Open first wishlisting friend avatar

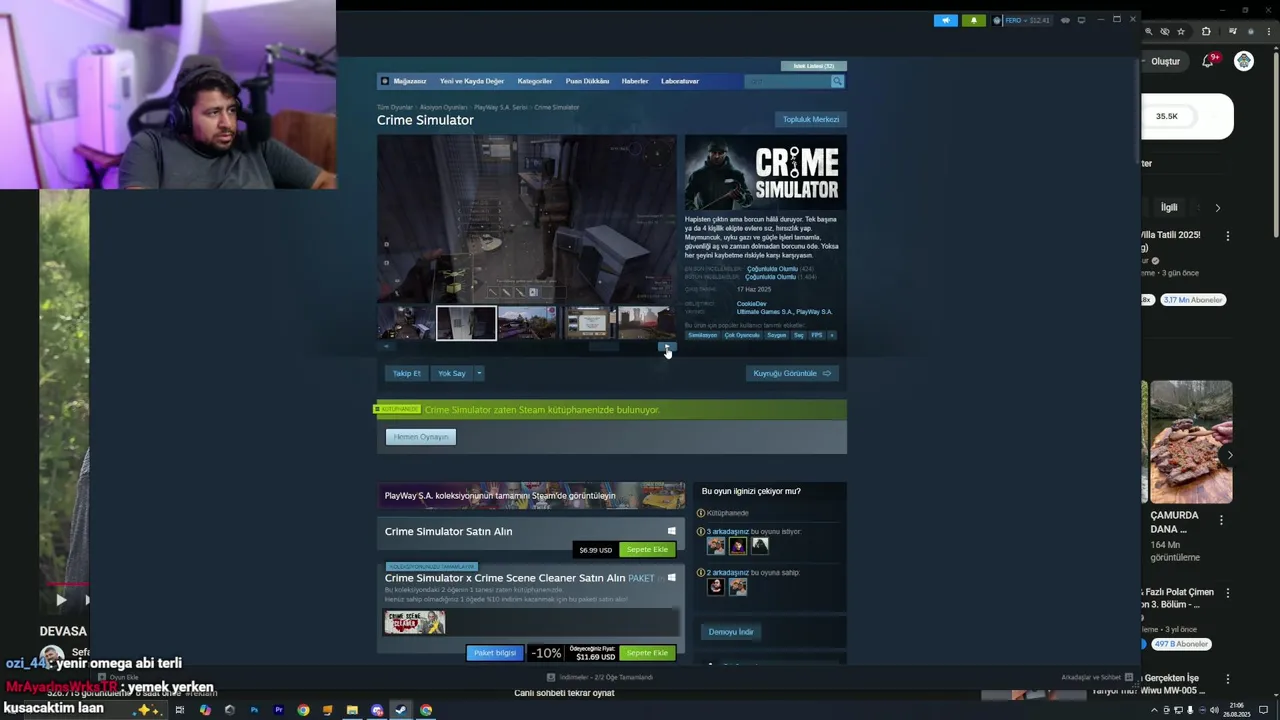point(716,546)
